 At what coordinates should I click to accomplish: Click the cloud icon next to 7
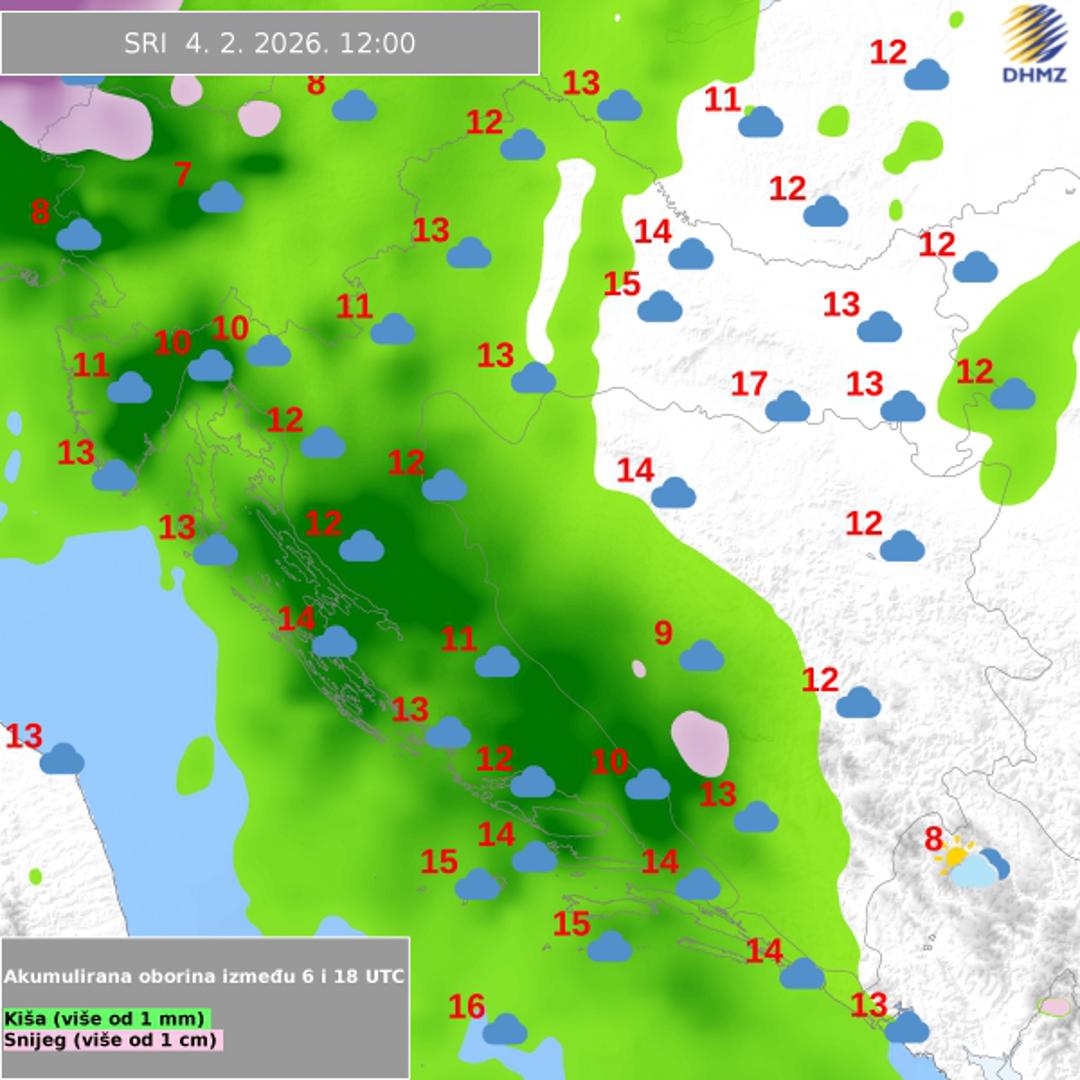click(221, 198)
